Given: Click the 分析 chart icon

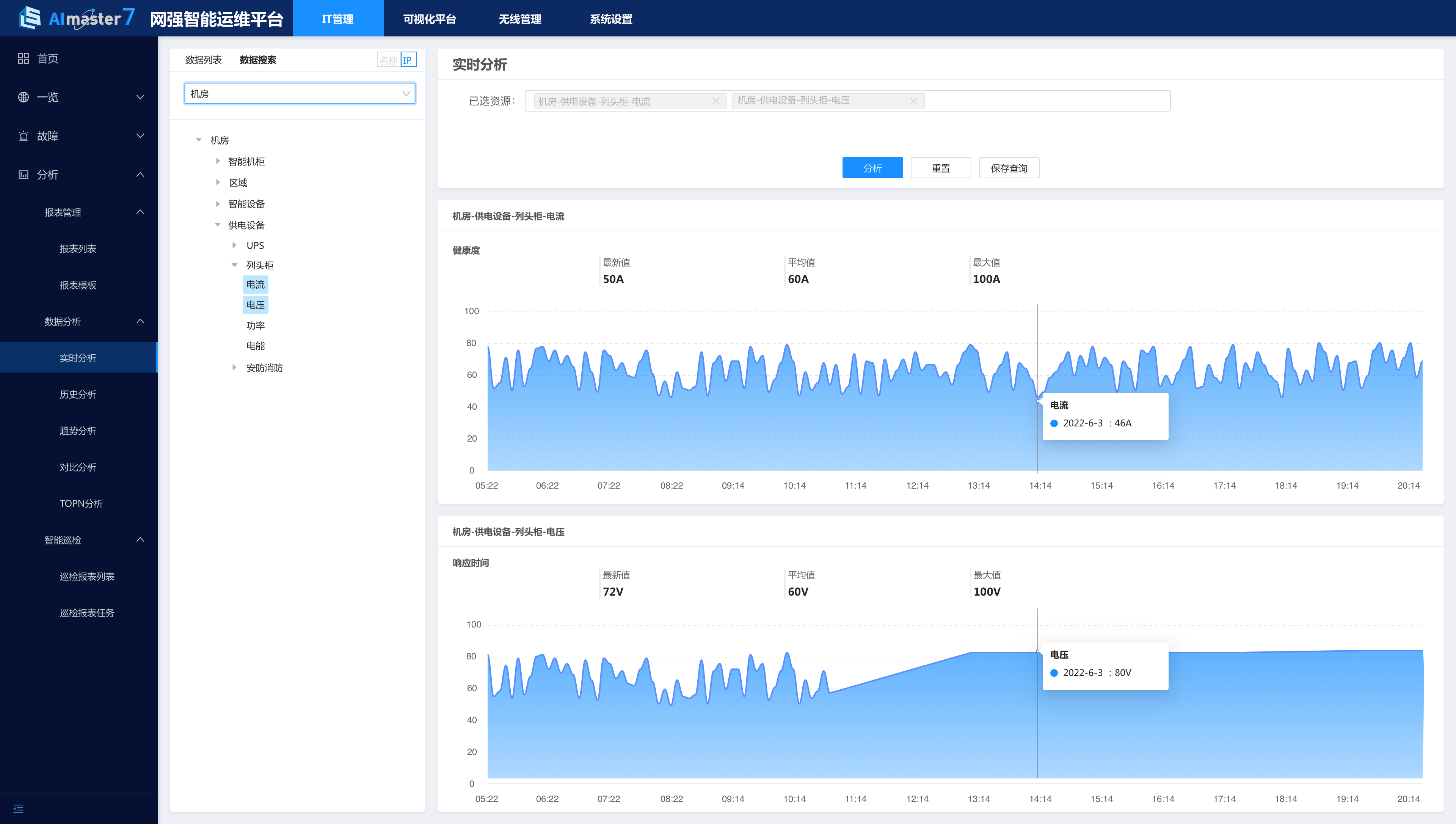Looking at the screenshot, I should [23, 174].
